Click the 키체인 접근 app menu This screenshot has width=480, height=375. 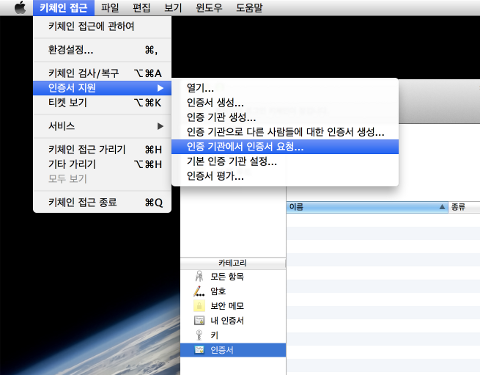tap(63, 8)
